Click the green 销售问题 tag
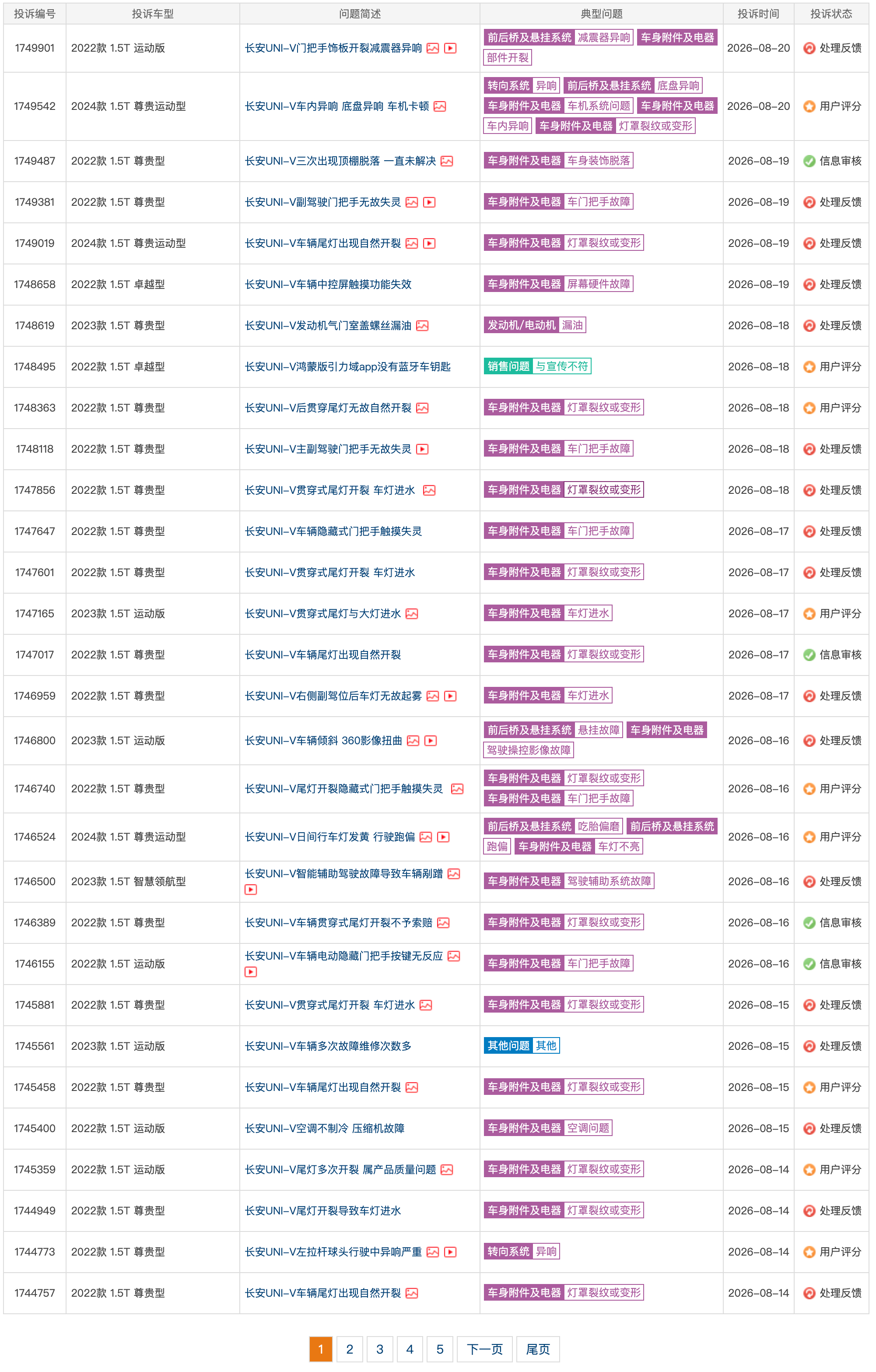This screenshot has height=1372, width=876. pyautogui.click(x=508, y=366)
